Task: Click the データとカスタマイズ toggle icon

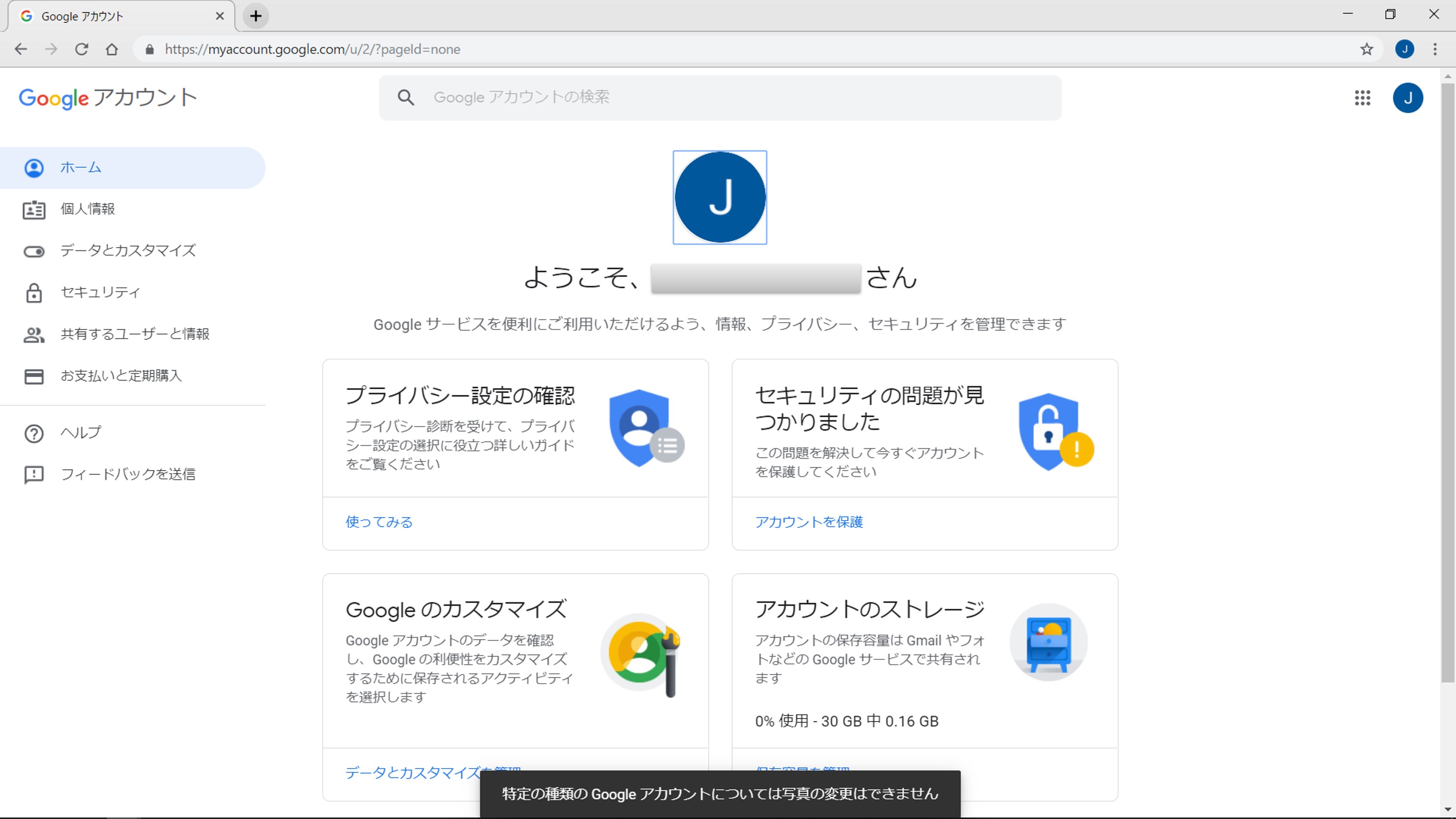Action: pyautogui.click(x=34, y=251)
